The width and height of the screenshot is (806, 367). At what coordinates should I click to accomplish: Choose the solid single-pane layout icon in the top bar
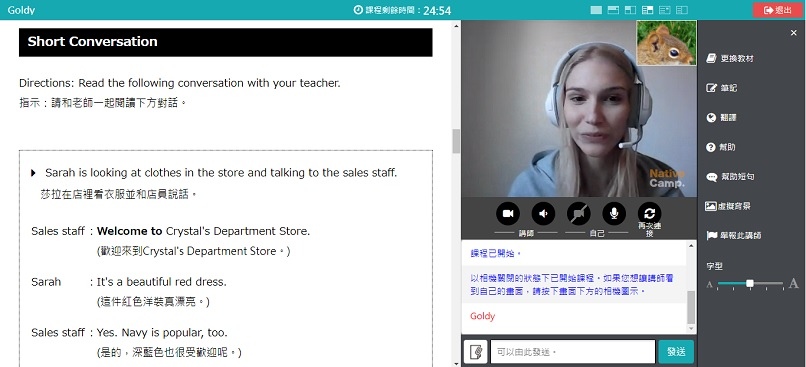[x=596, y=10]
